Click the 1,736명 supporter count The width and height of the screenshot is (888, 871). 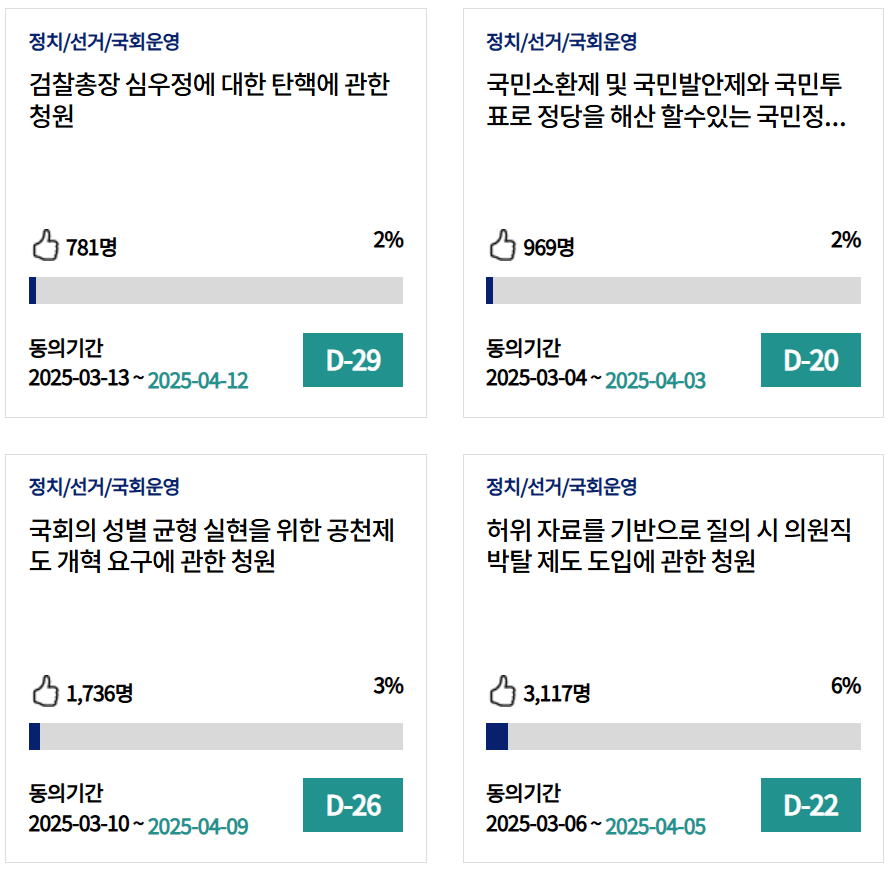tap(100, 692)
